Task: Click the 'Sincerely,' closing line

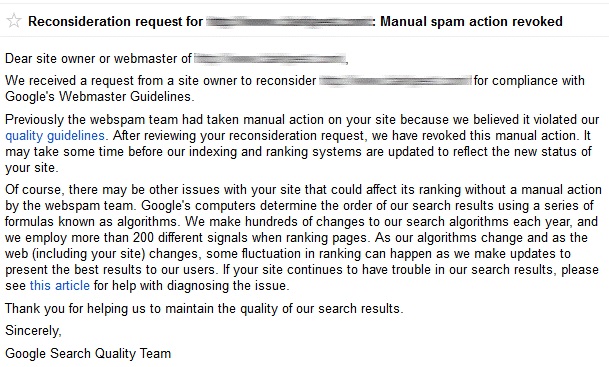Action: (x=33, y=330)
